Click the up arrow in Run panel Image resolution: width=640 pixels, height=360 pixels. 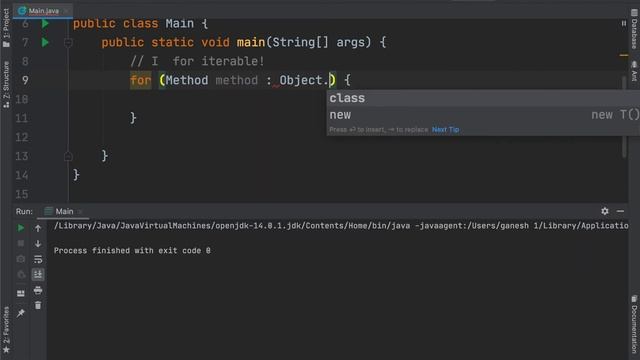tap(38, 228)
